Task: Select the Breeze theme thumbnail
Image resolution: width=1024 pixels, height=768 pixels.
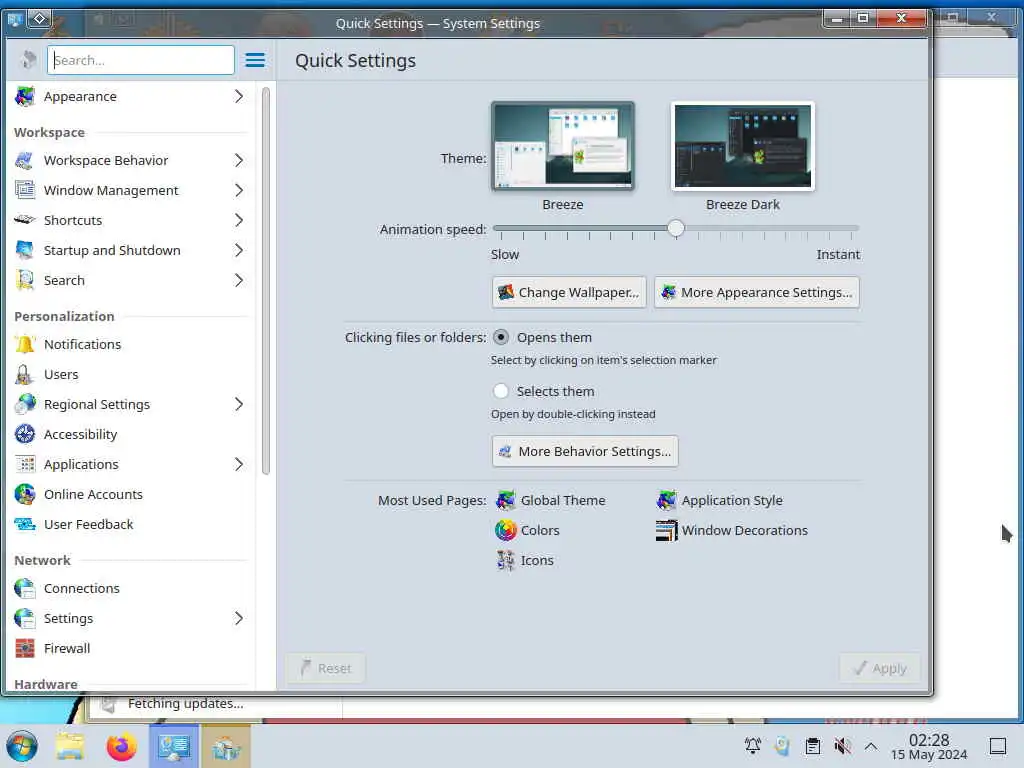Action: [563, 146]
